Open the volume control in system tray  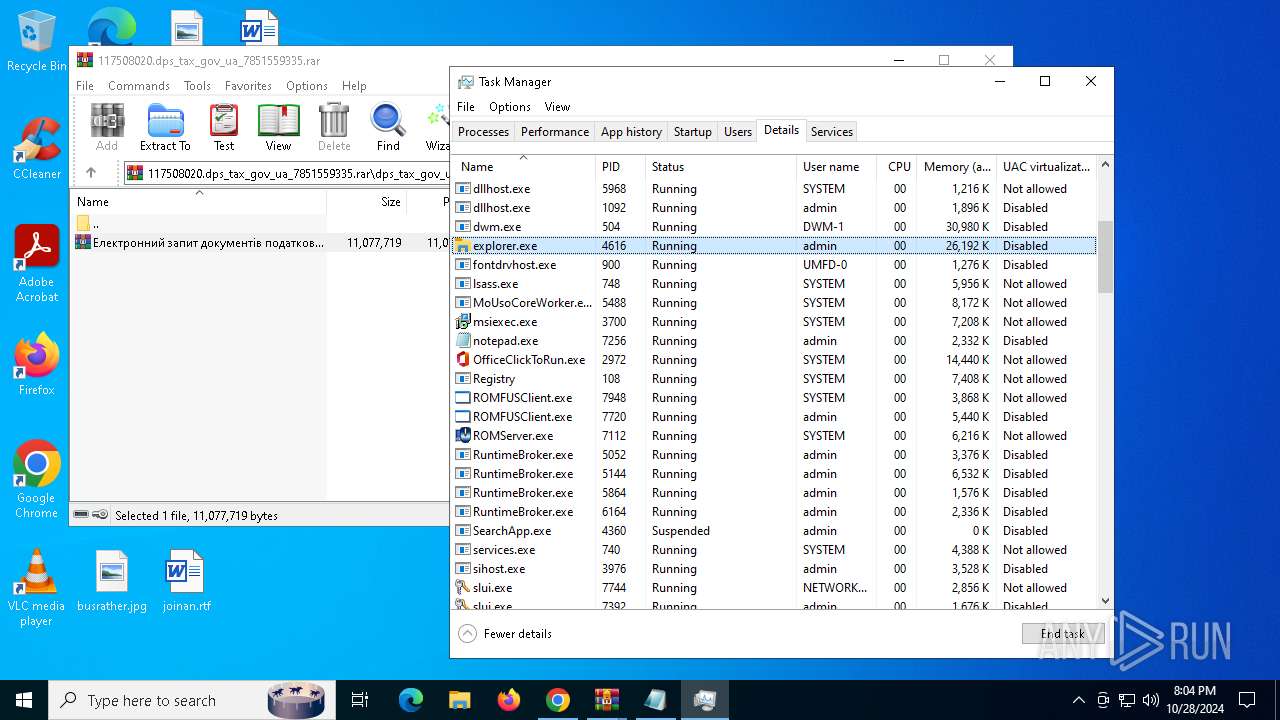[1151, 700]
